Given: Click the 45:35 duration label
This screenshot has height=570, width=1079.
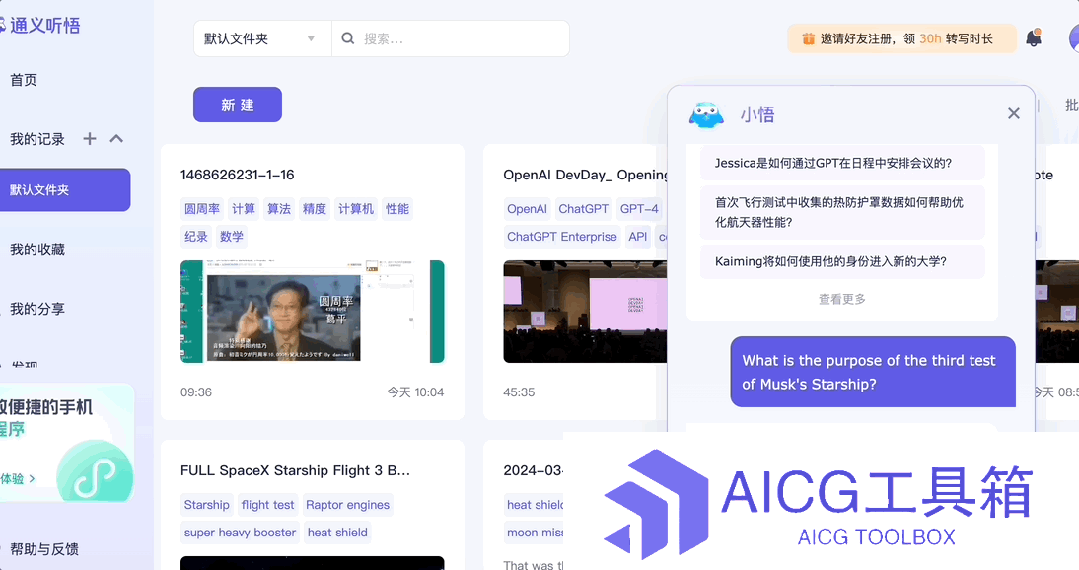Looking at the screenshot, I should [x=519, y=392].
